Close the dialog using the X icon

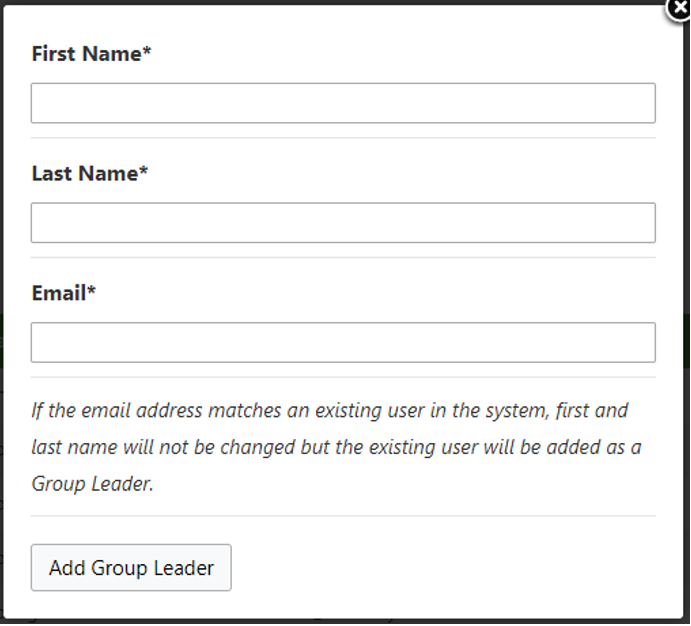(679, 8)
